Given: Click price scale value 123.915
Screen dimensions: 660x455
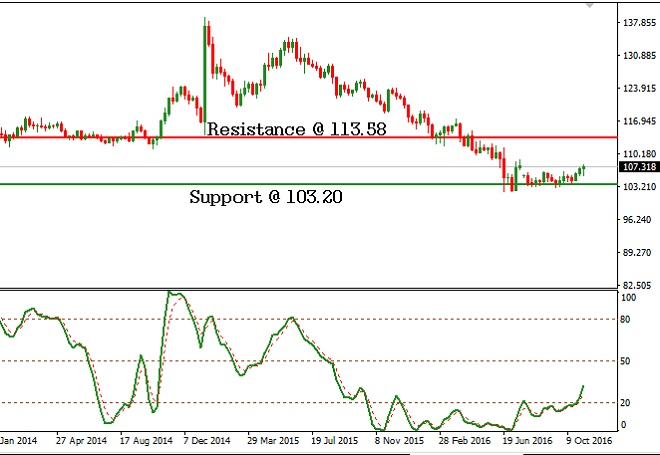Looking at the screenshot, I should pyautogui.click(x=639, y=88).
